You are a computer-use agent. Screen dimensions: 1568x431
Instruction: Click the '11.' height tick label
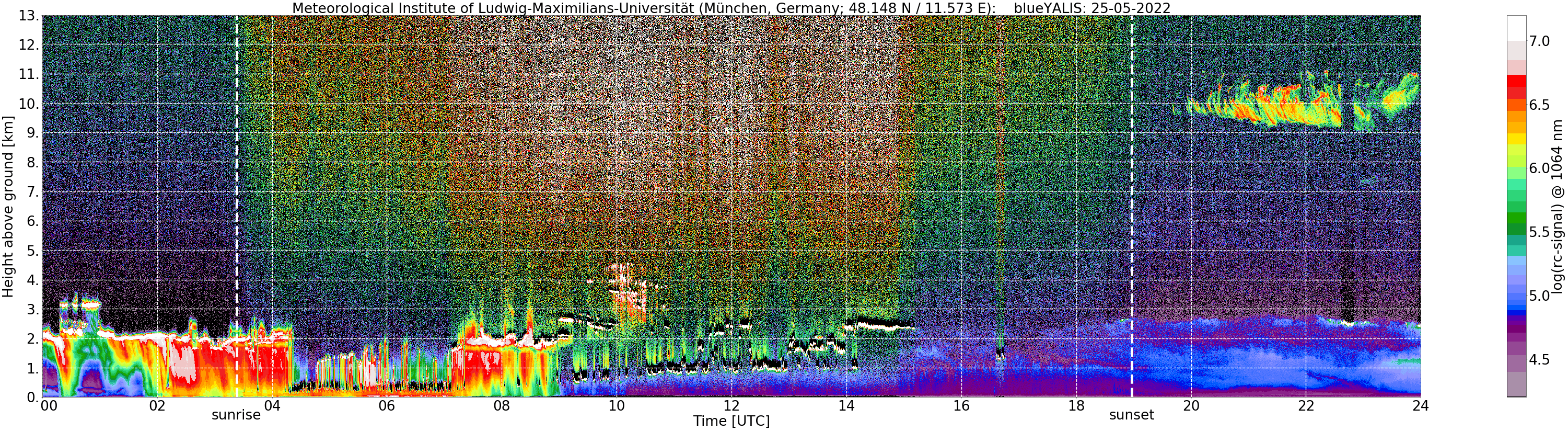coord(29,74)
